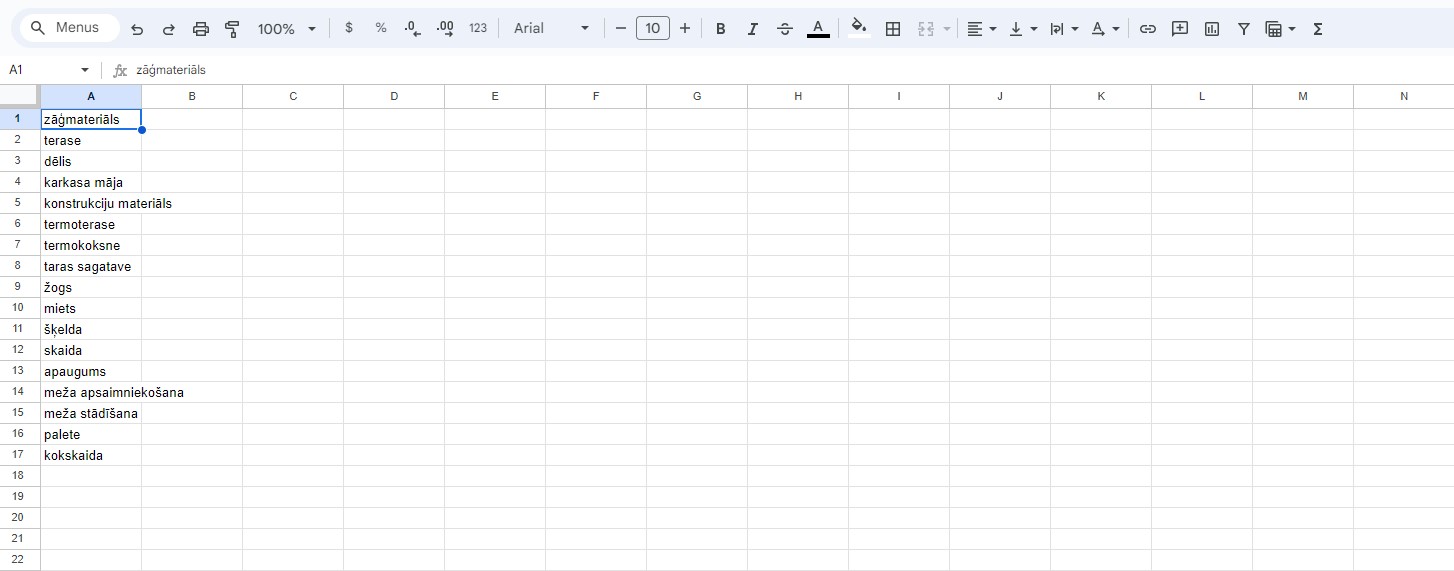
Task: Insert a chart from the toolbar
Action: (1211, 29)
